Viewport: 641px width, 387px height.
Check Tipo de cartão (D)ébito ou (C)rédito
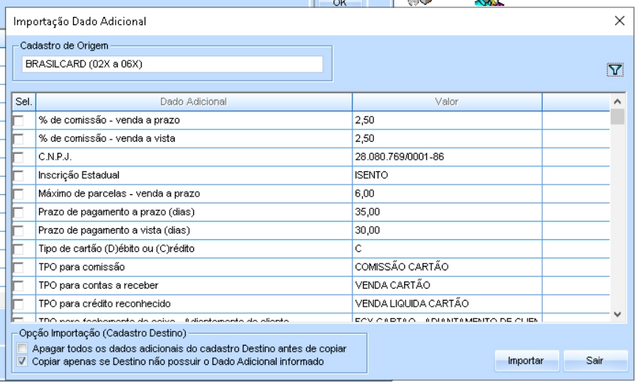pos(19,249)
